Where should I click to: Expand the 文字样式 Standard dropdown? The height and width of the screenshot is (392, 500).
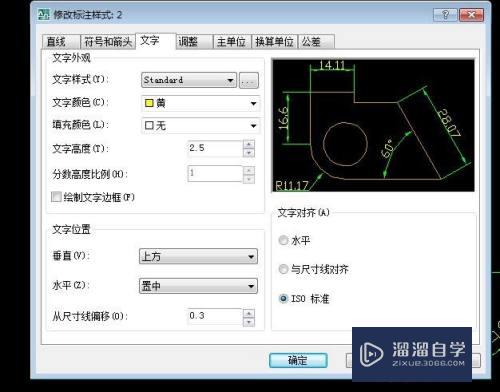click(189, 80)
